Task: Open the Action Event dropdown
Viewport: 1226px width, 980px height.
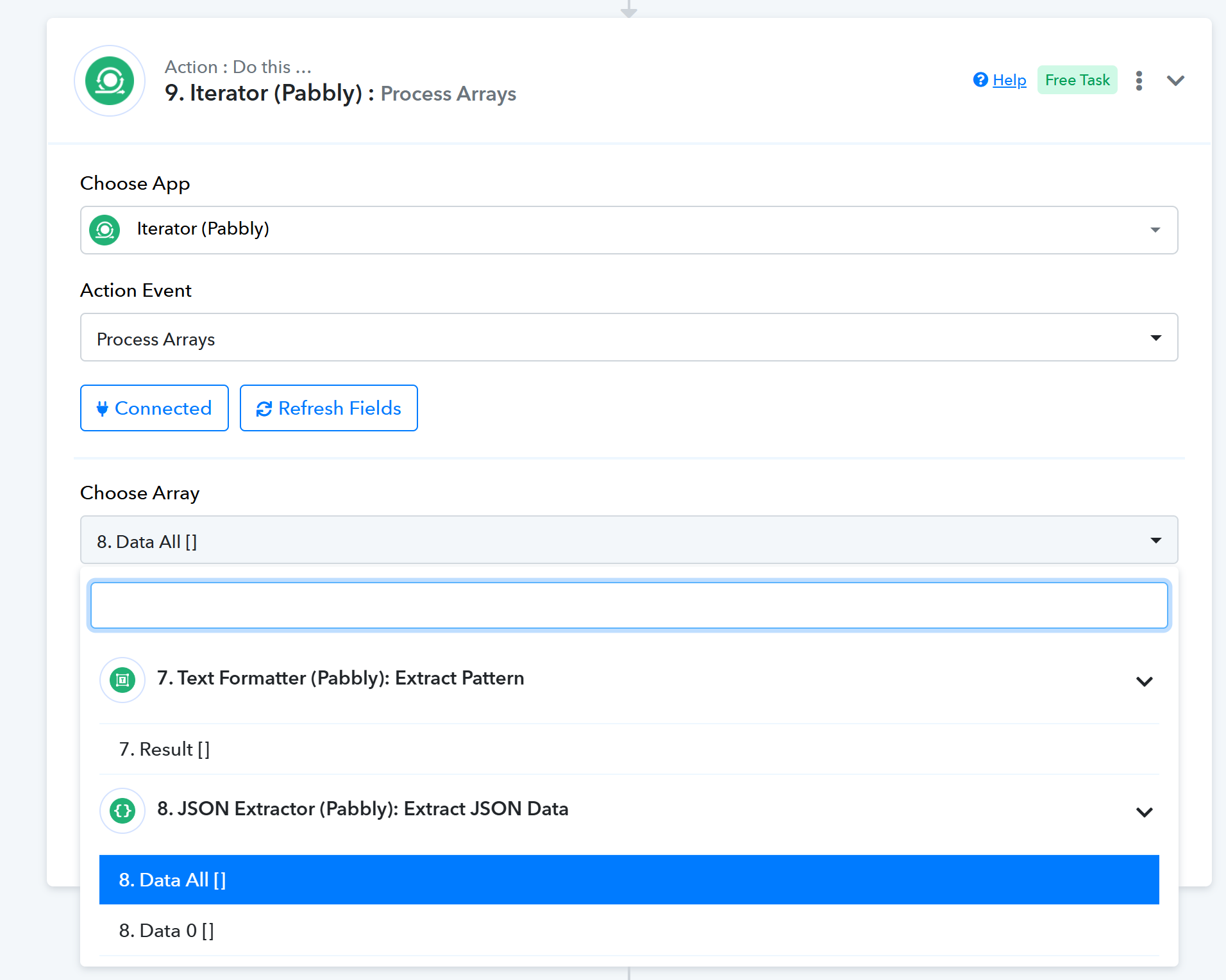Action: click(629, 337)
